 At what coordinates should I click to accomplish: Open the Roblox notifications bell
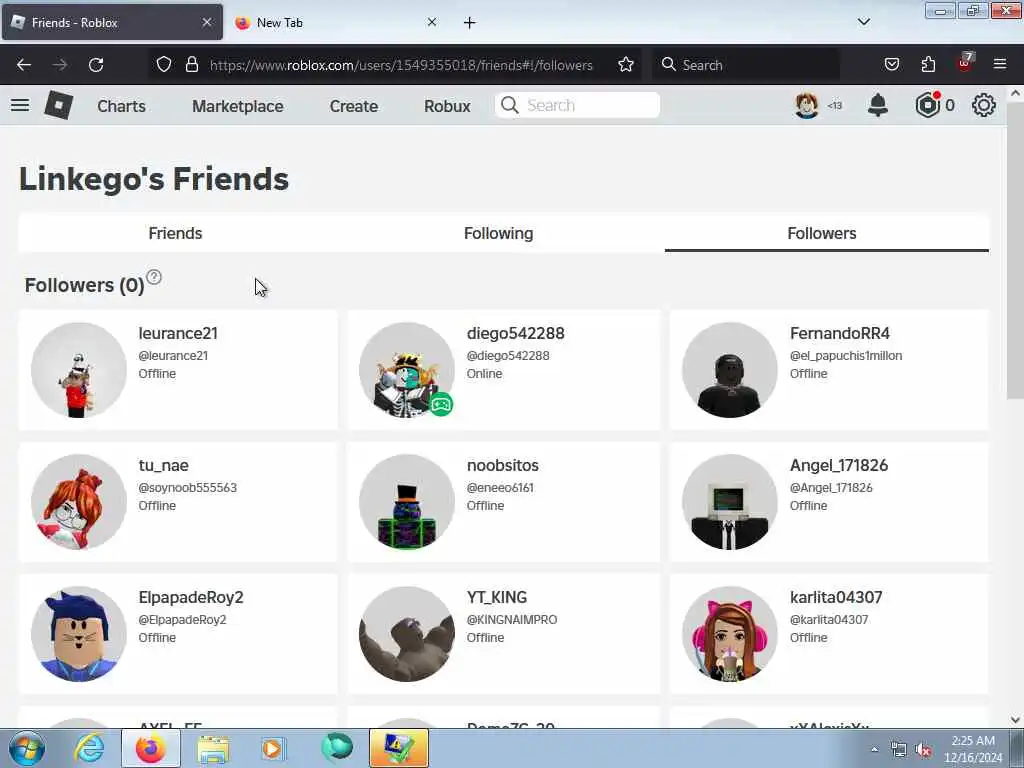pos(878,105)
